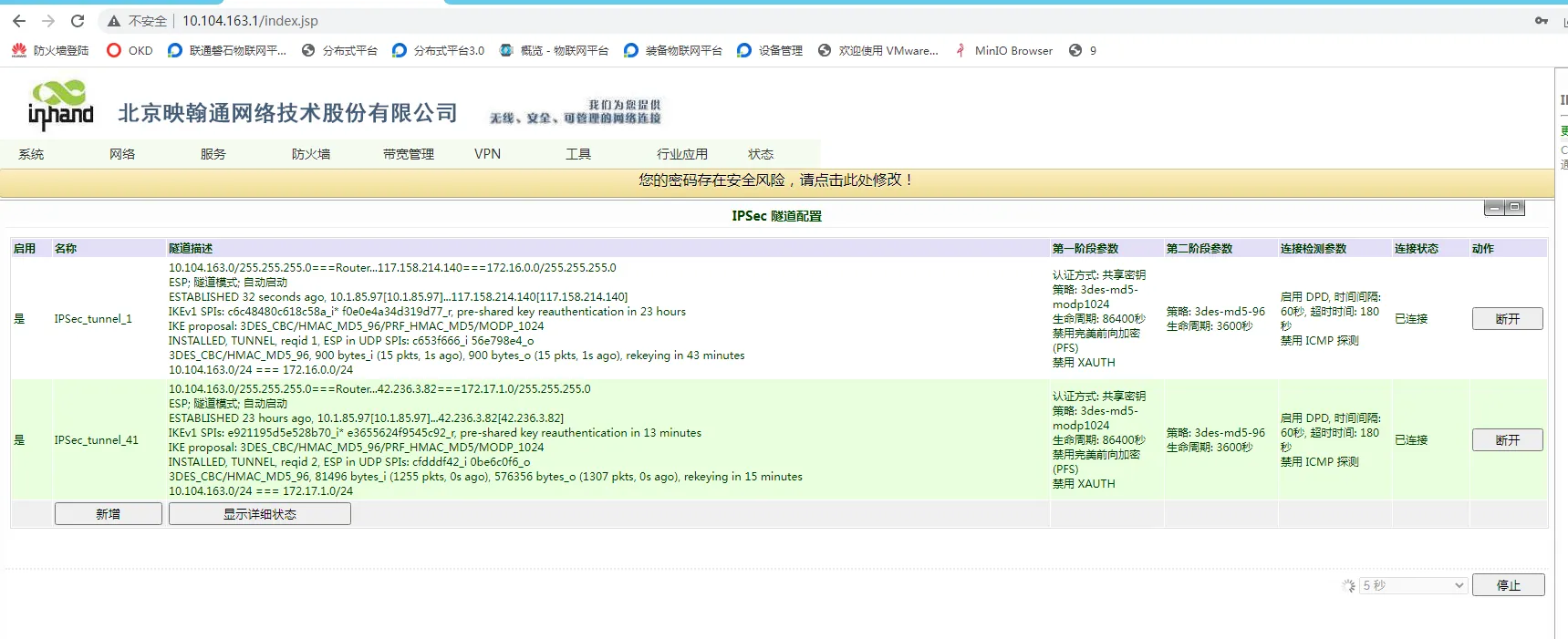Open the MinIO Browser bookmark
This screenshot has height=639, width=1568.
(1002, 51)
